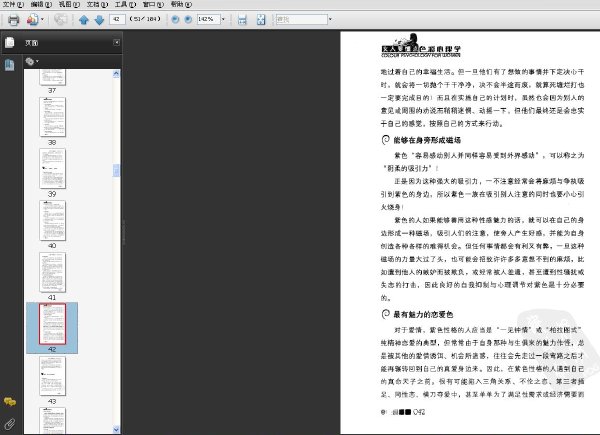The image size is (600, 435).
Task: Open the 文档 (Document) menu
Action: point(97,4)
